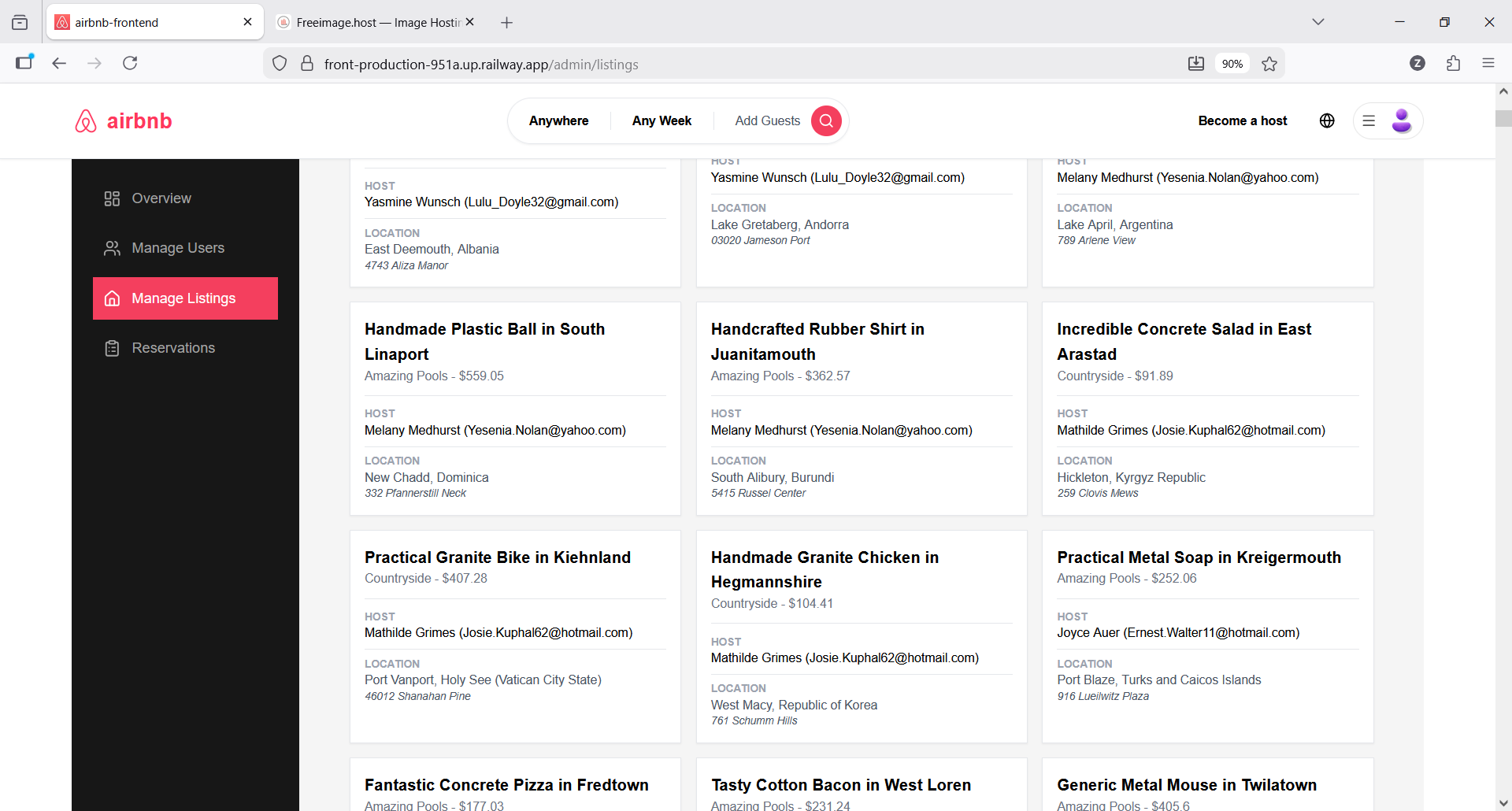This screenshot has height=811, width=1512.
Task: Click the Any Week filter
Action: tap(661, 120)
